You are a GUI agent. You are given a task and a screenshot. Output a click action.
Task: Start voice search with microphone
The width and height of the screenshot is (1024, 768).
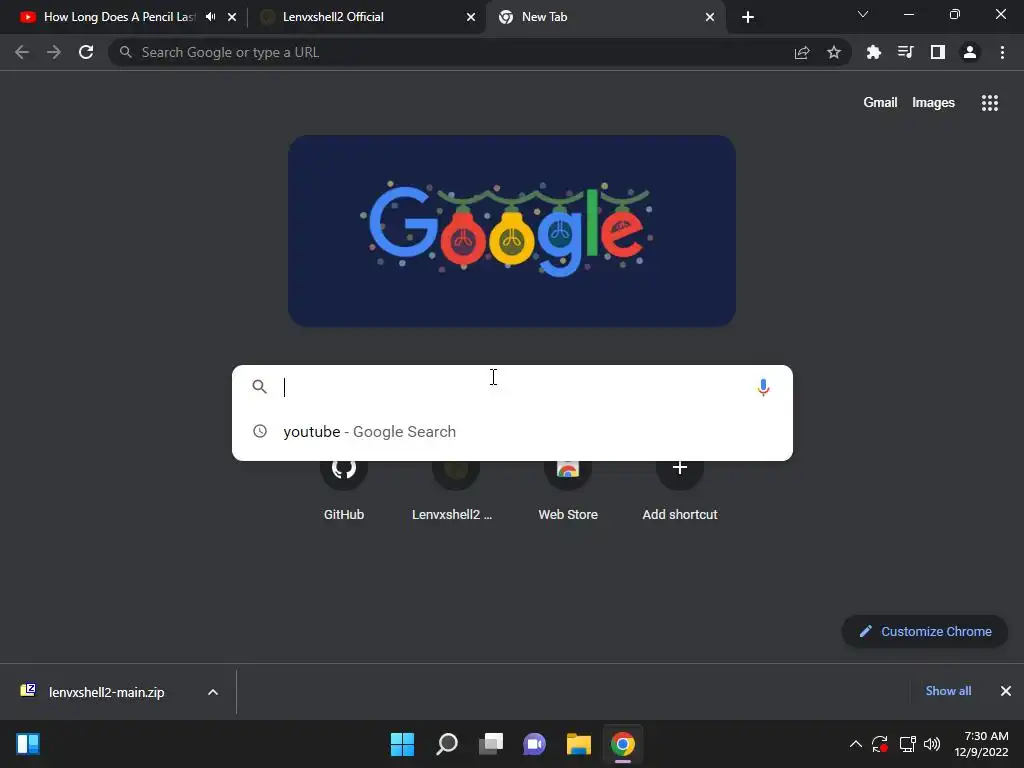pyautogui.click(x=763, y=387)
